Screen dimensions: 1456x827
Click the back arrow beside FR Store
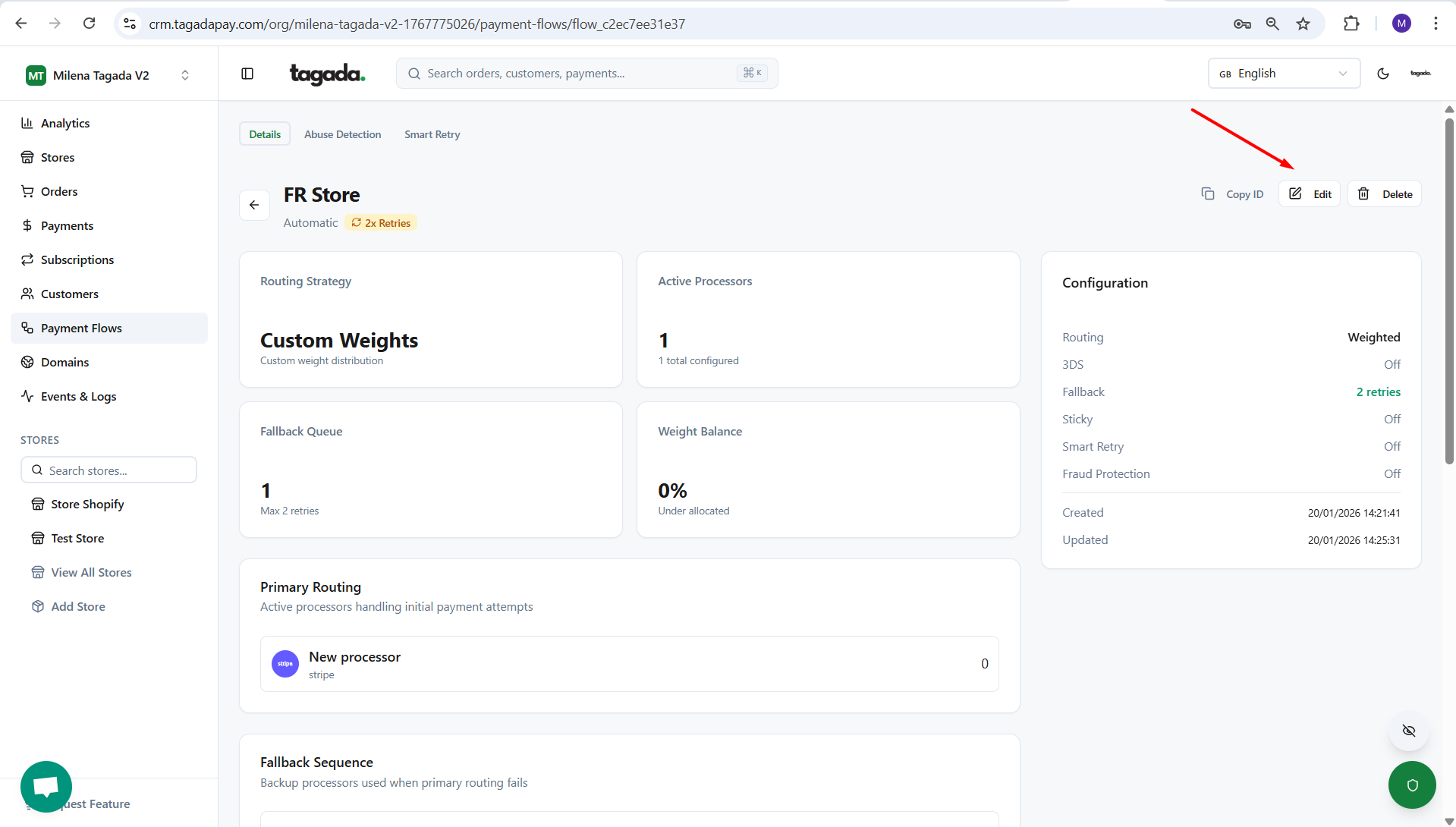(254, 205)
